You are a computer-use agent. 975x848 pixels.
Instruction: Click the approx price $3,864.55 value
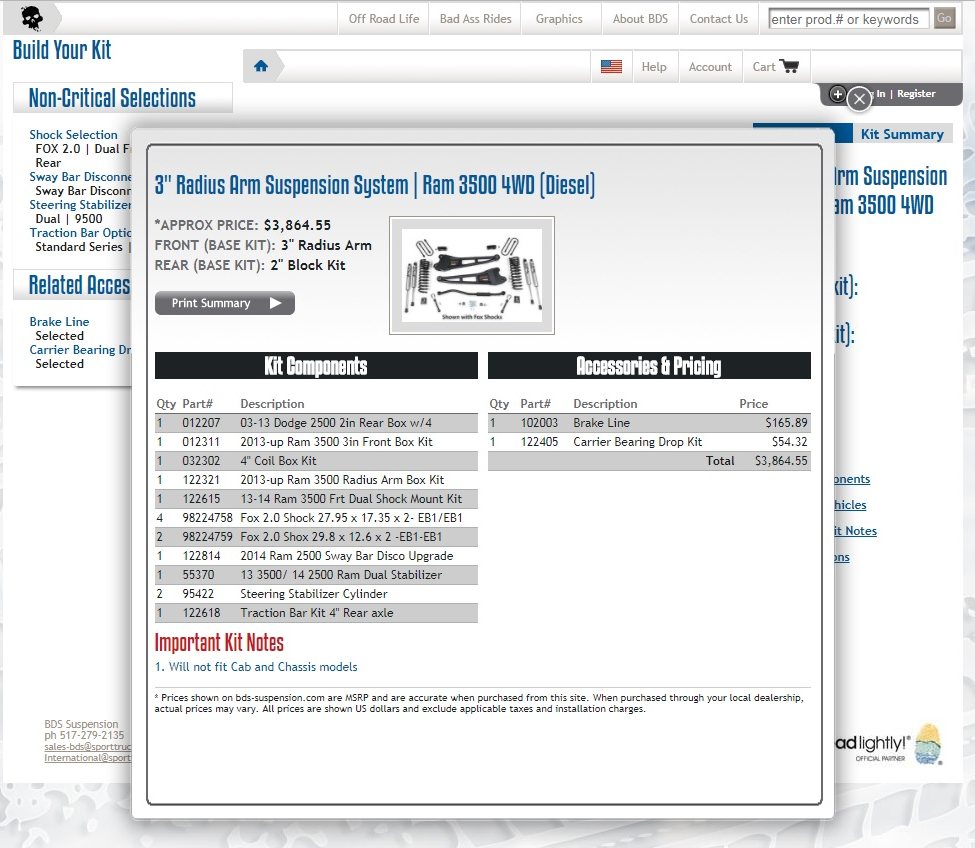click(297, 225)
